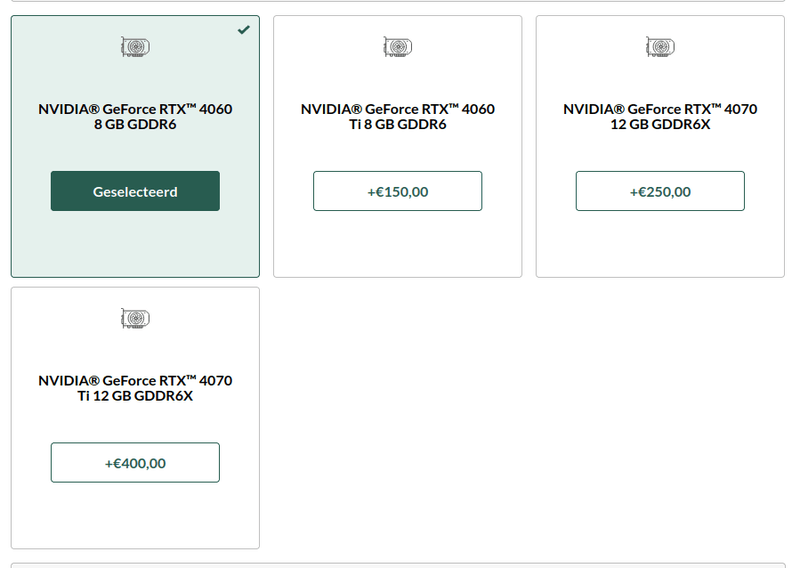
Task: Click the GPU icon on the RTX 4070 Ti card
Action: click(135, 319)
